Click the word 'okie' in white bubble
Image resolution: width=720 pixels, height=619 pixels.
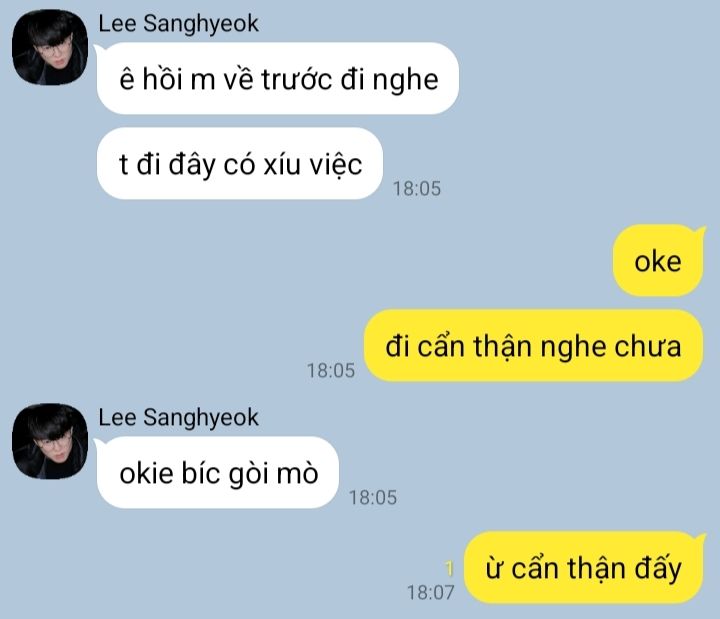(146, 473)
